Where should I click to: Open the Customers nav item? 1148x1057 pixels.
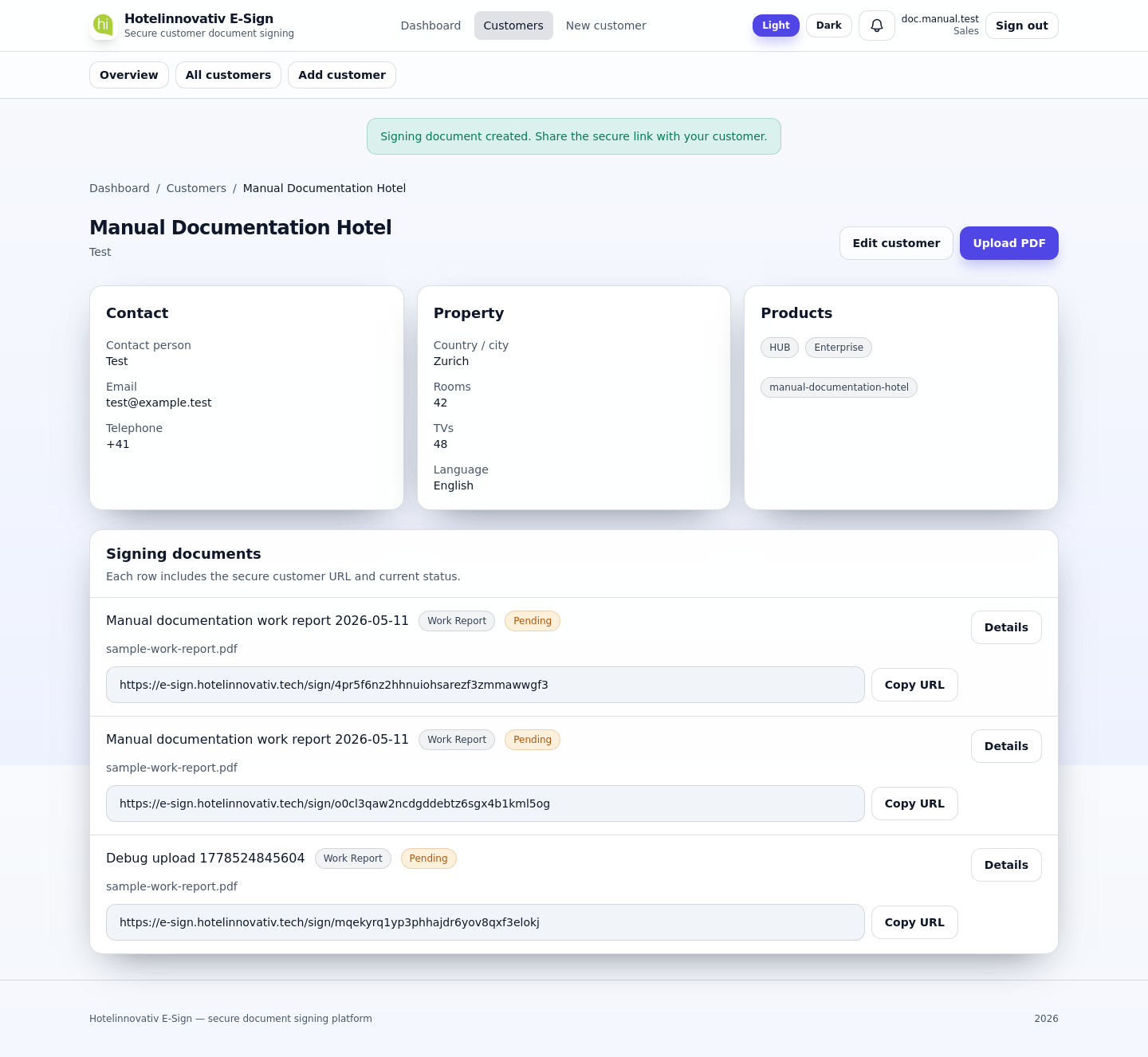(513, 26)
